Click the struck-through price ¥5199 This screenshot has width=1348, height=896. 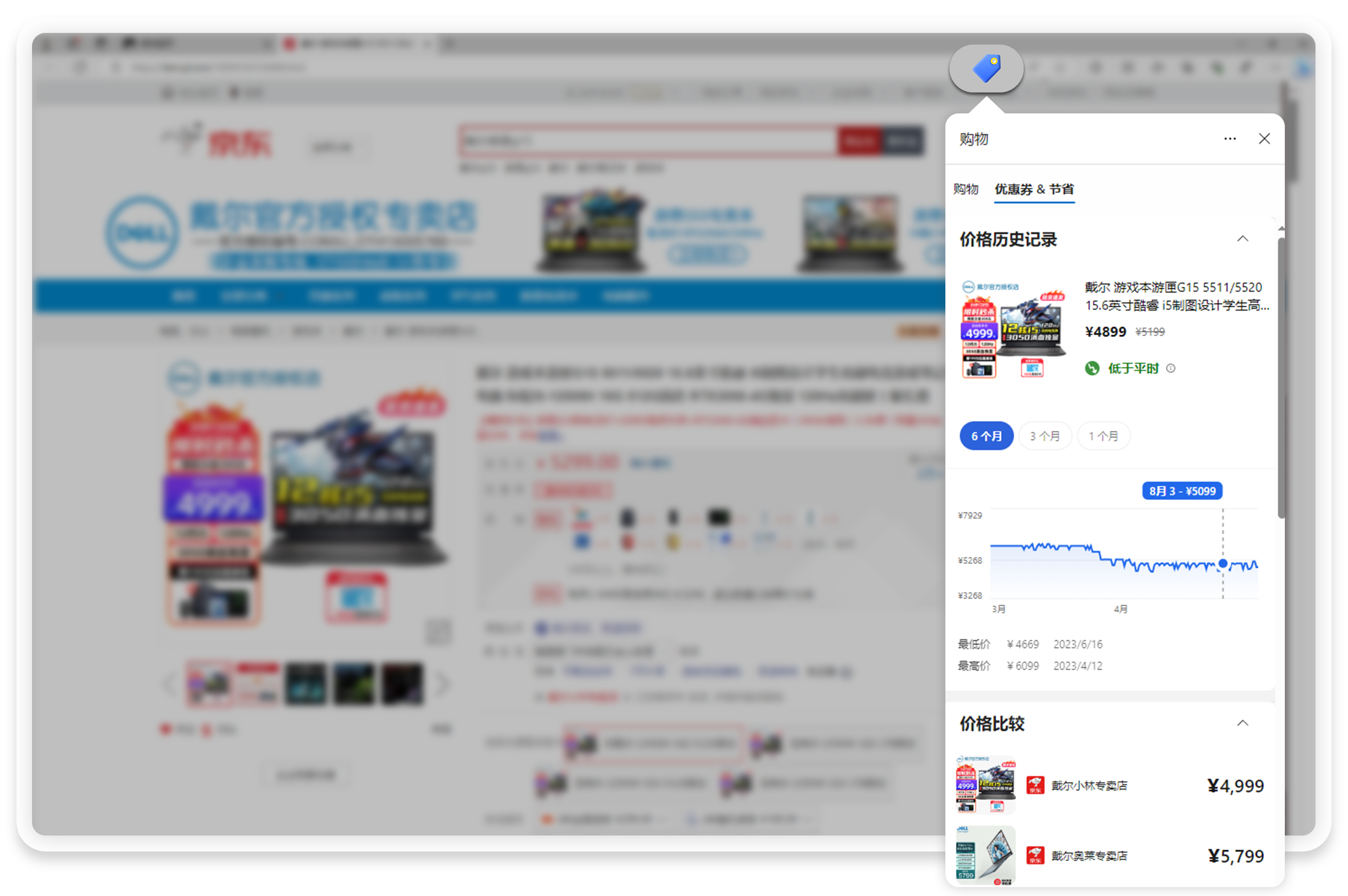pyautogui.click(x=1150, y=332)
